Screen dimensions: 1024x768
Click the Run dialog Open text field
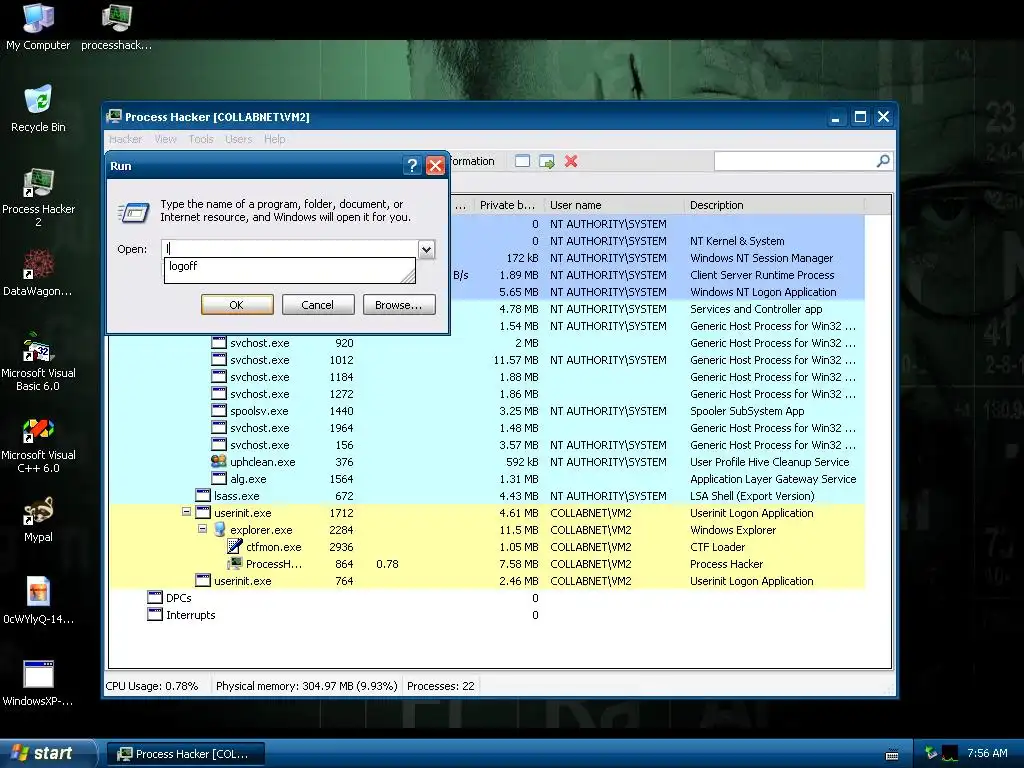tap(290, 249)
